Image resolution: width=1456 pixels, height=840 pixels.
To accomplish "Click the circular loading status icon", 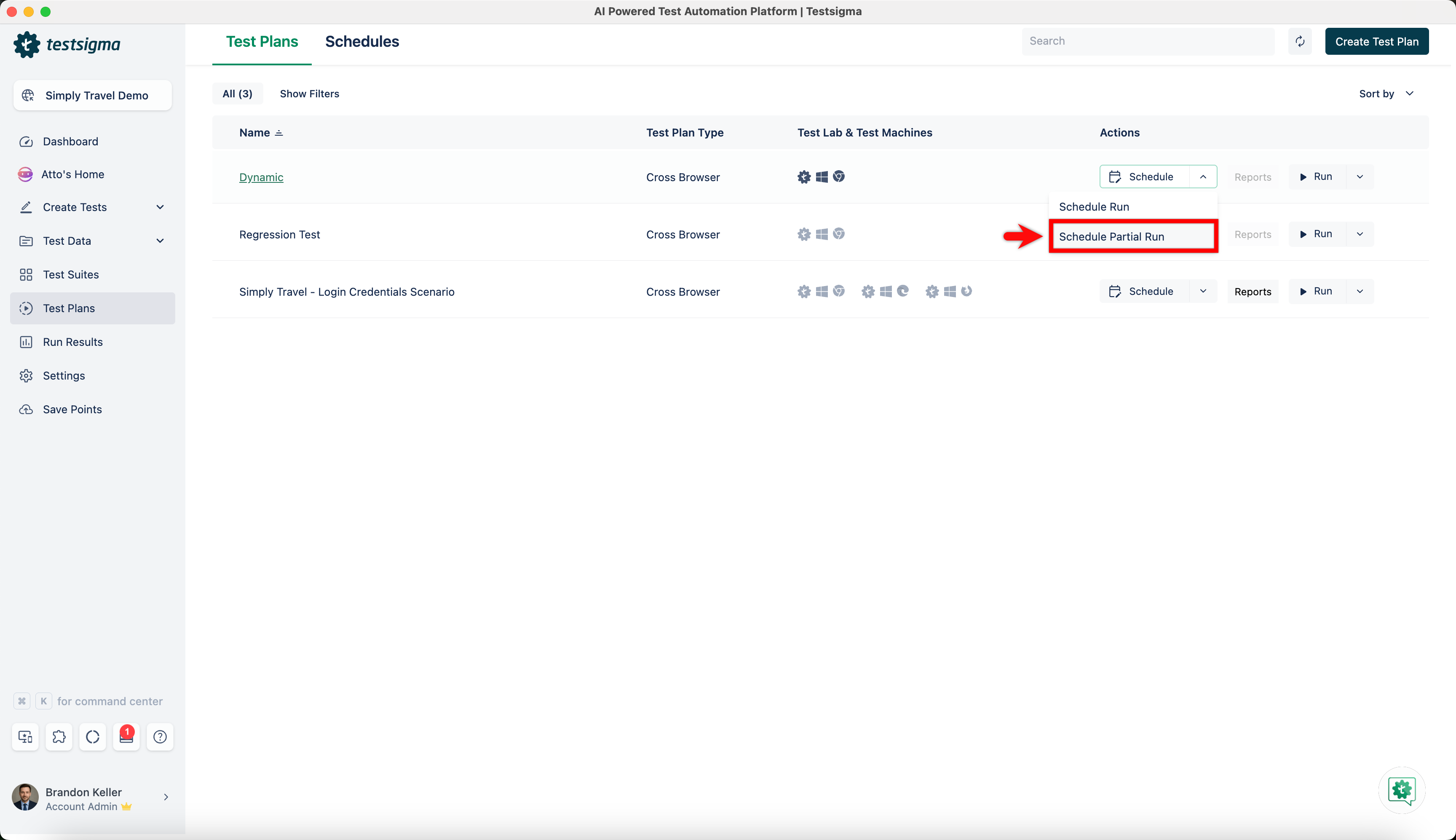I will [92, 737].
